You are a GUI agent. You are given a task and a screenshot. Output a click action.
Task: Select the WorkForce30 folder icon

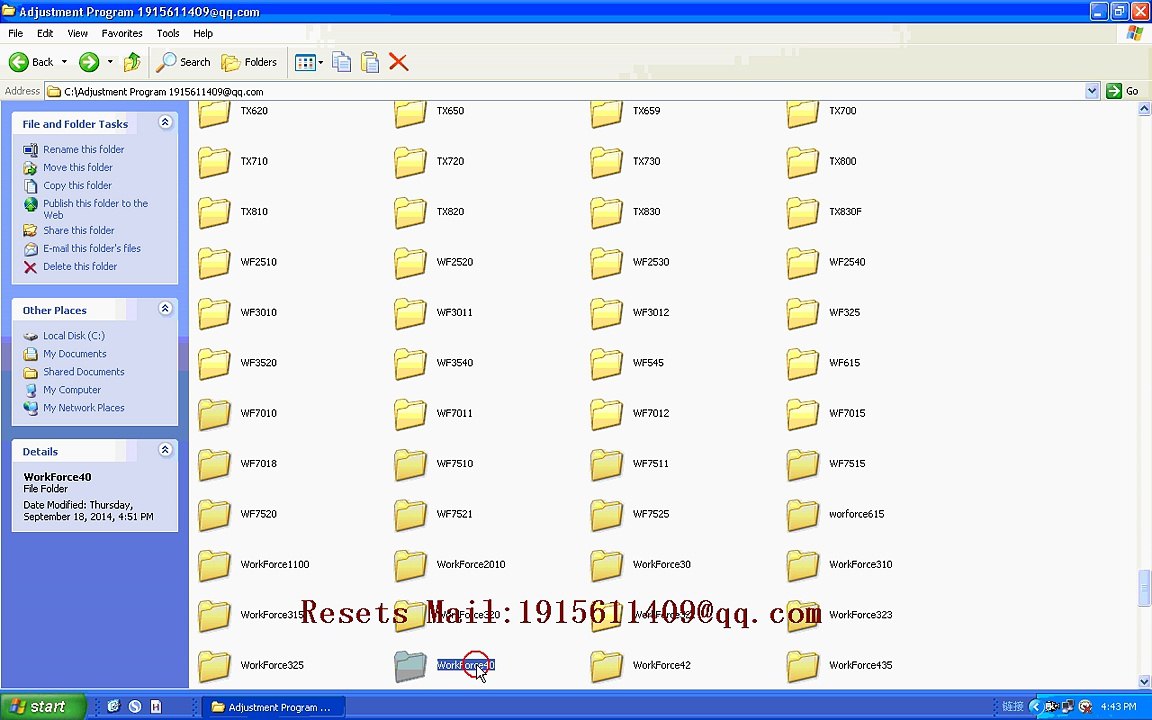[x=607, y=565]
